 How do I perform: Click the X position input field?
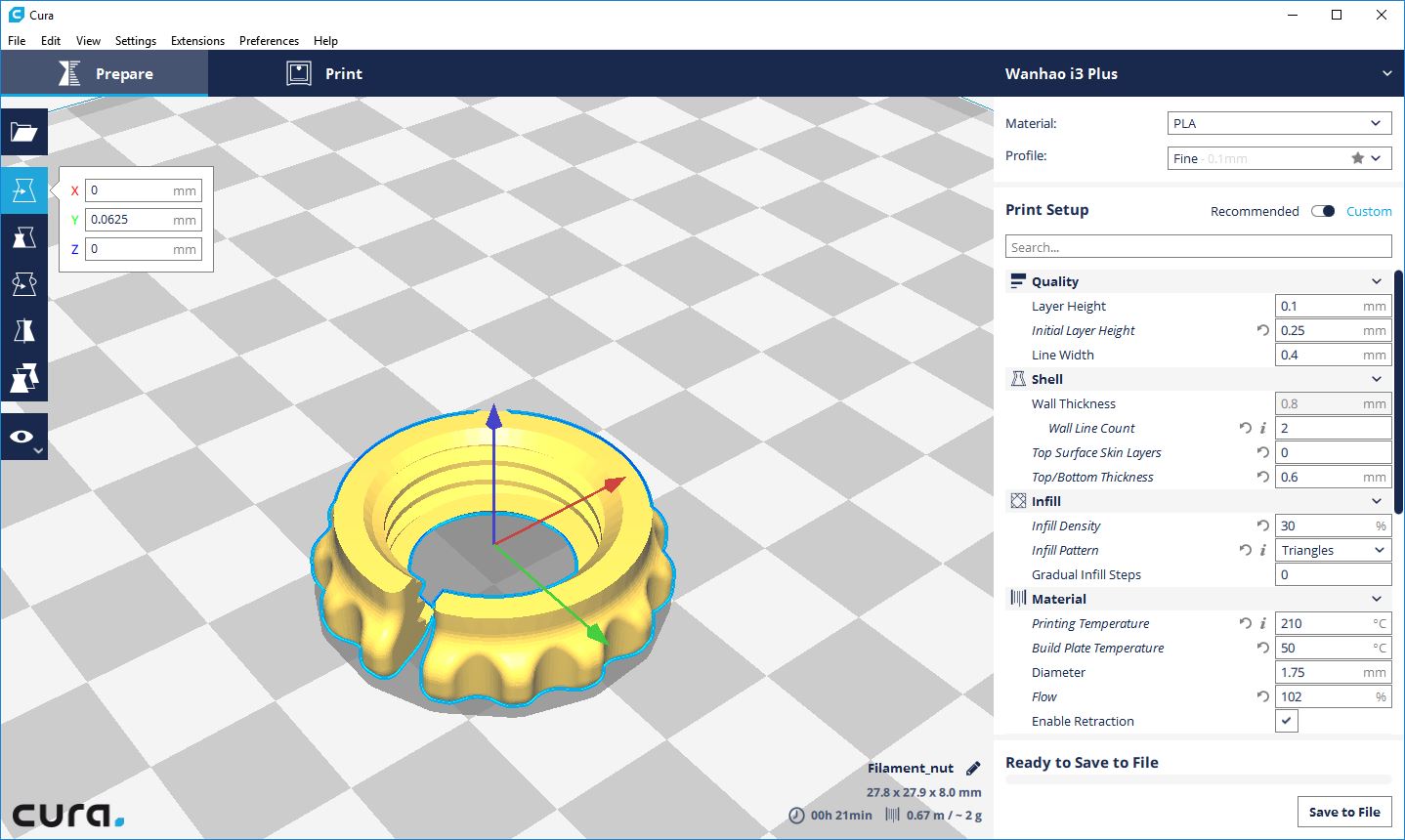coord(144,190)
